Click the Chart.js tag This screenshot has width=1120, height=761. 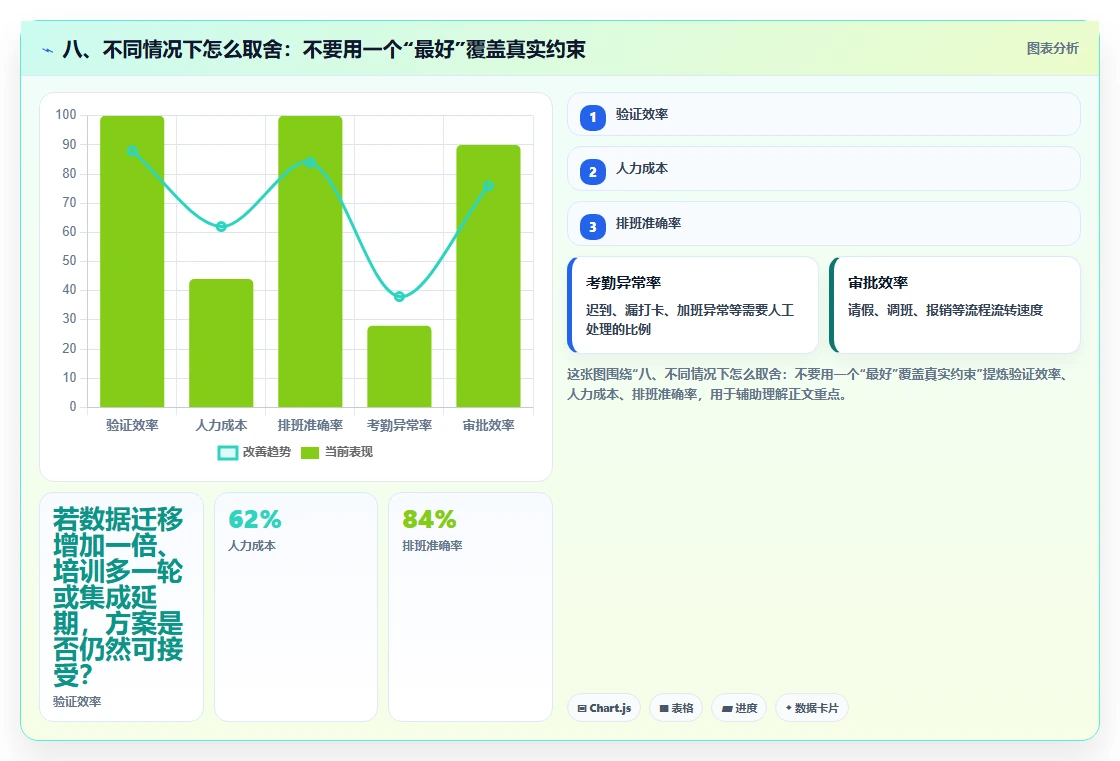(604, 708)
